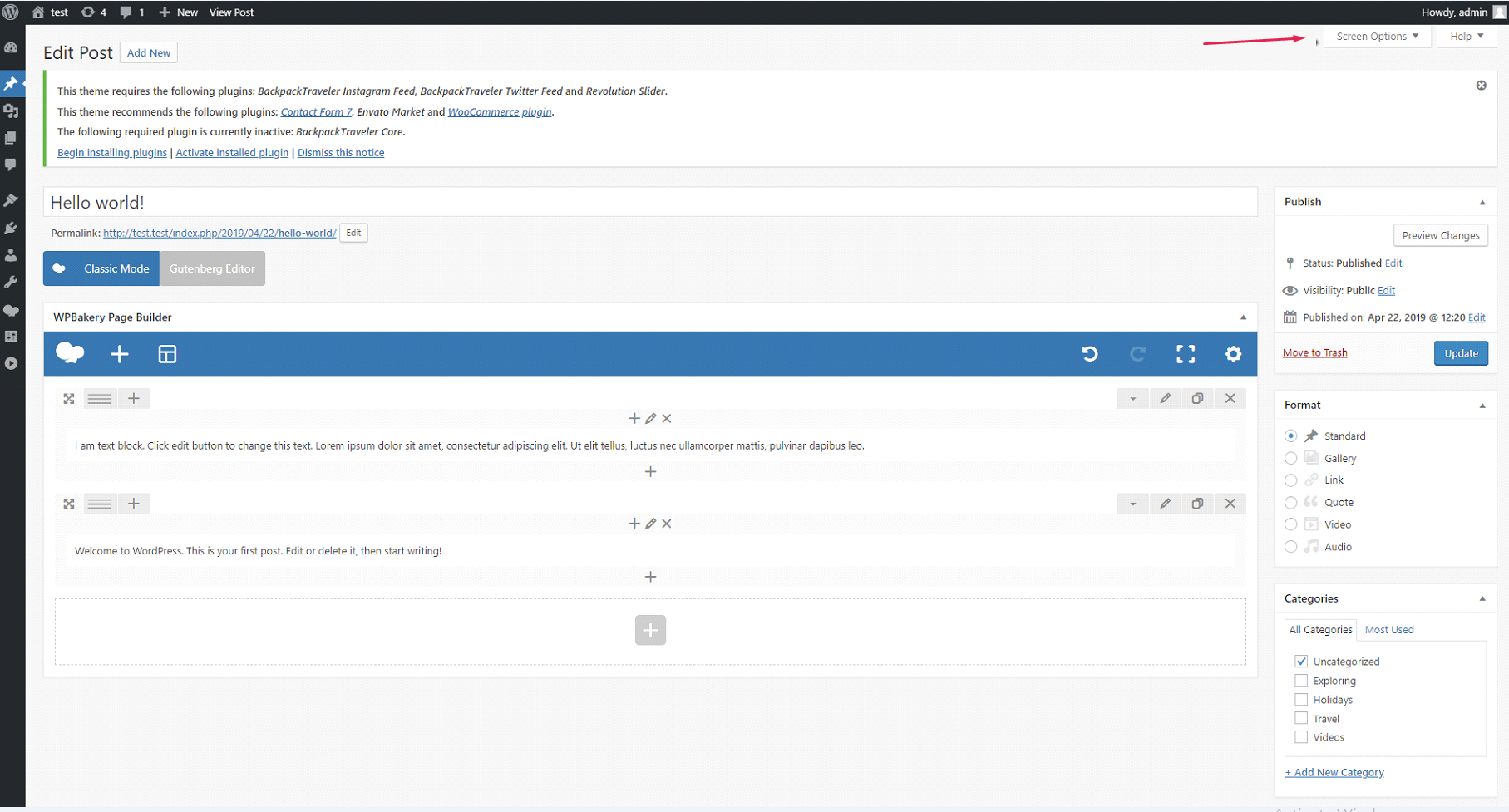1509x812 pixels.
Task: Click the undo icon in WPBakery toolbar
Action: click(x=1090, y=354)
